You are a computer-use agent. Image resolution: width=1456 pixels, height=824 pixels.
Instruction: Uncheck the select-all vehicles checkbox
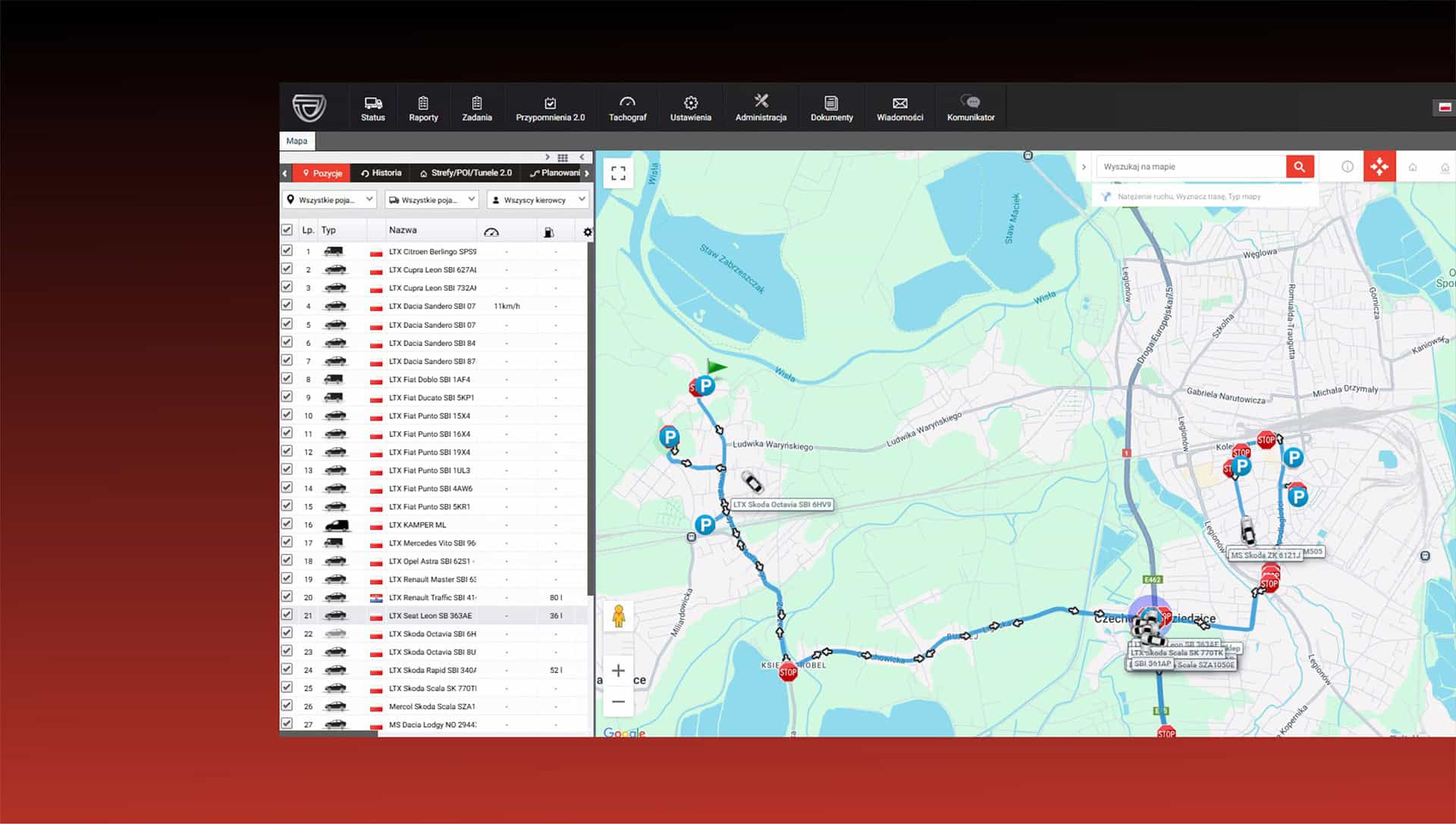coord(287,229)
